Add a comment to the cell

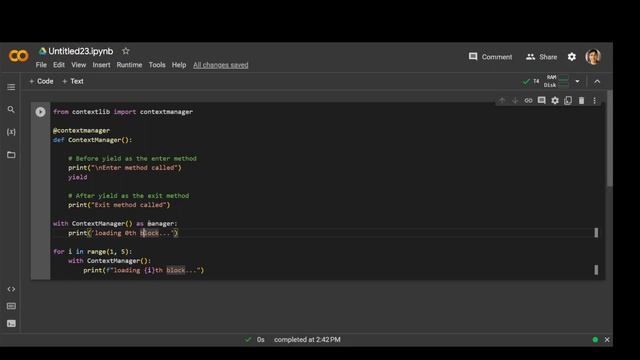tap(542, 100)
